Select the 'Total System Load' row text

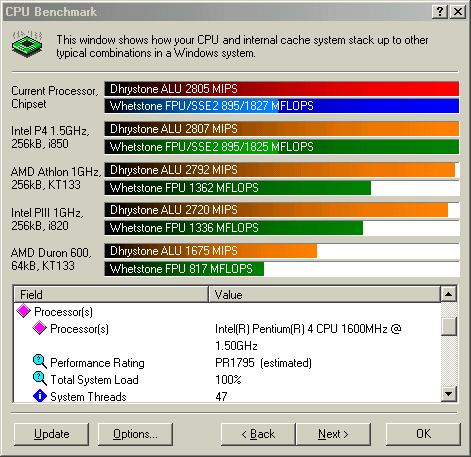pyautogui.click(x=94, y=380)
